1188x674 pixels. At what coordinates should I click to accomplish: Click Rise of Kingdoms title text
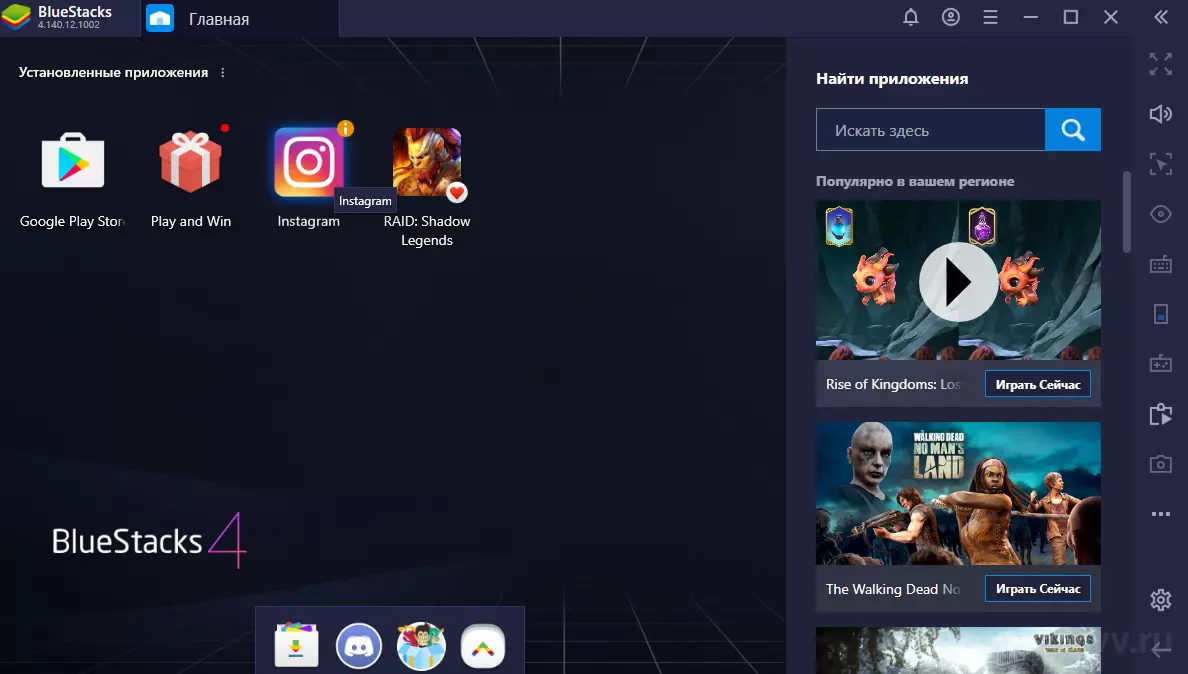[893, 384]
